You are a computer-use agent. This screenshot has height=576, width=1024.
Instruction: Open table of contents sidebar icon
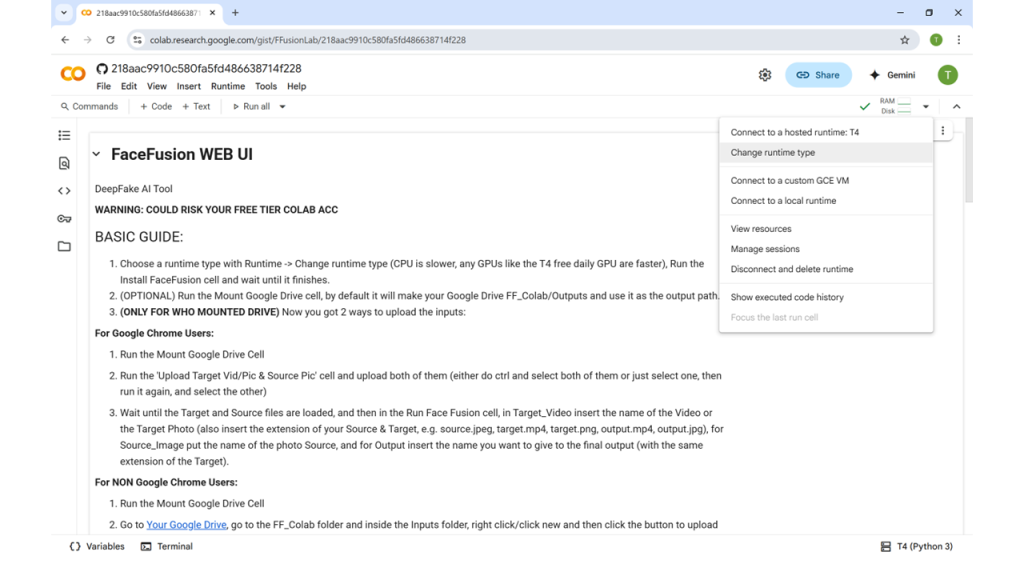[x=64, y=135]
